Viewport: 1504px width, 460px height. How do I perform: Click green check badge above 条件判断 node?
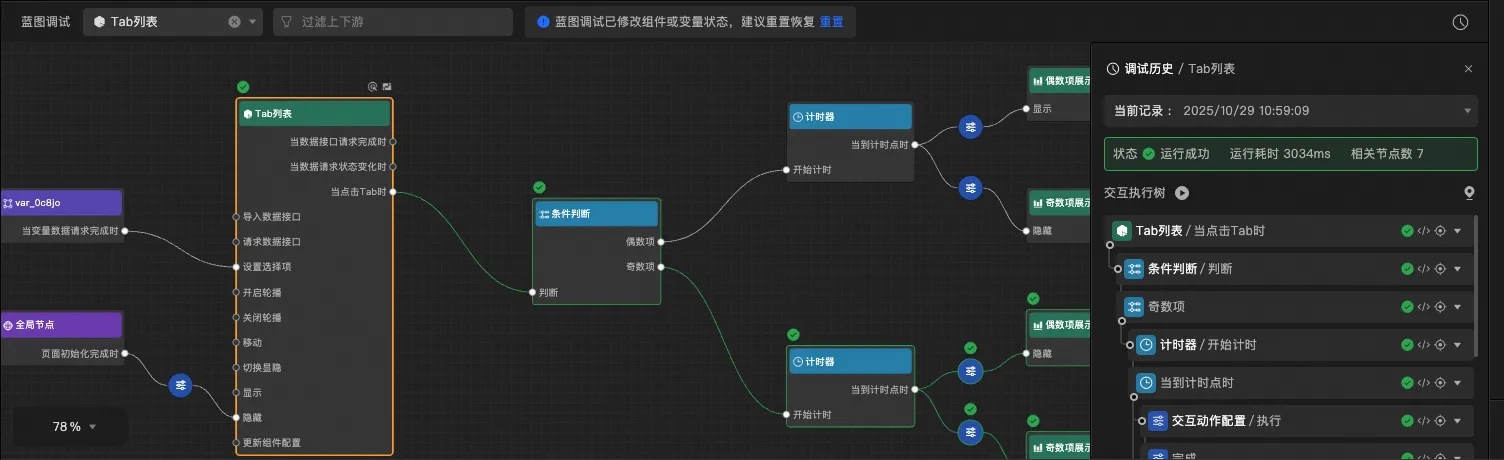[540, 187]
